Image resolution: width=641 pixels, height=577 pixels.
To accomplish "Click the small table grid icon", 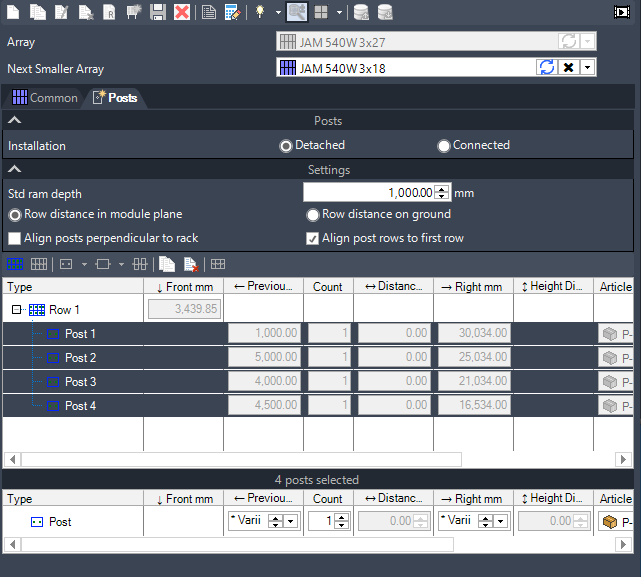I will 218,264.
